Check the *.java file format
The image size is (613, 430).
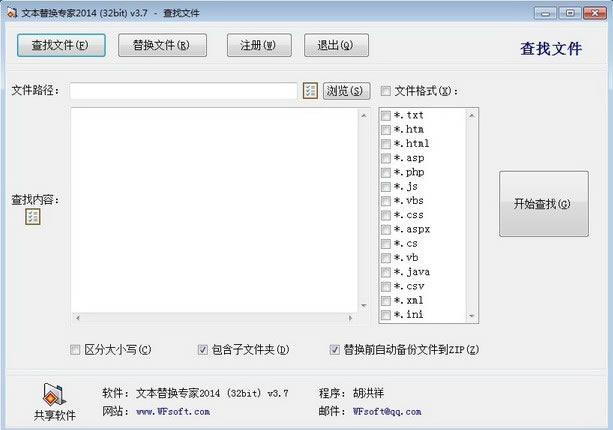click(386, 272)
